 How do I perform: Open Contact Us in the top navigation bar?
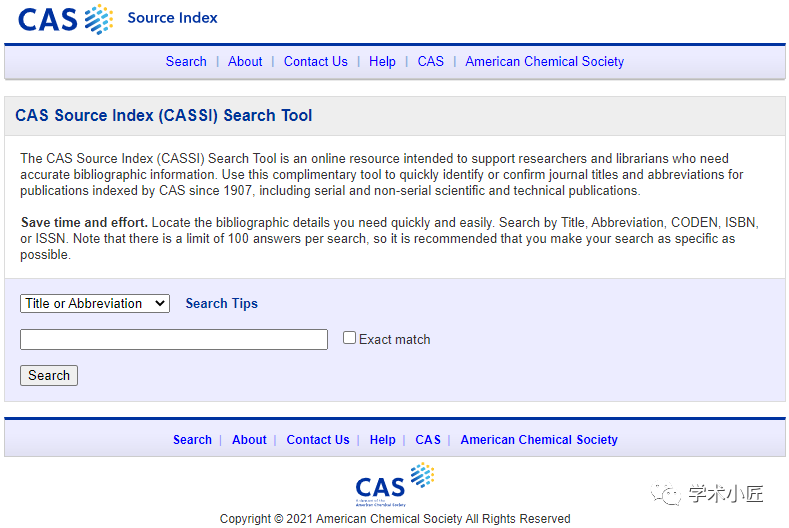315,61
